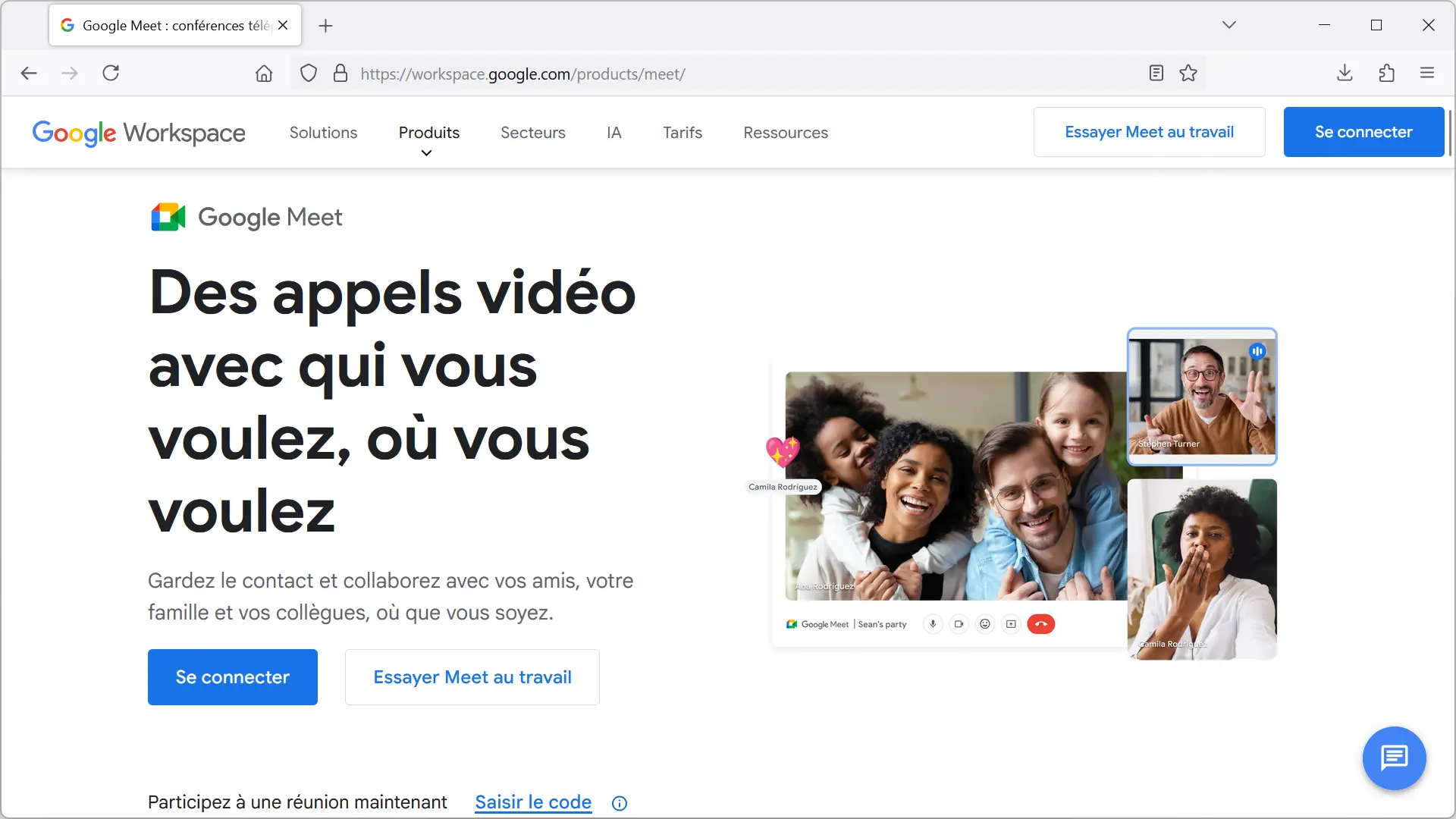This screenshot has height=819, width=1456.
Task: Open the Ressources menu
Action: pos(786,133)
